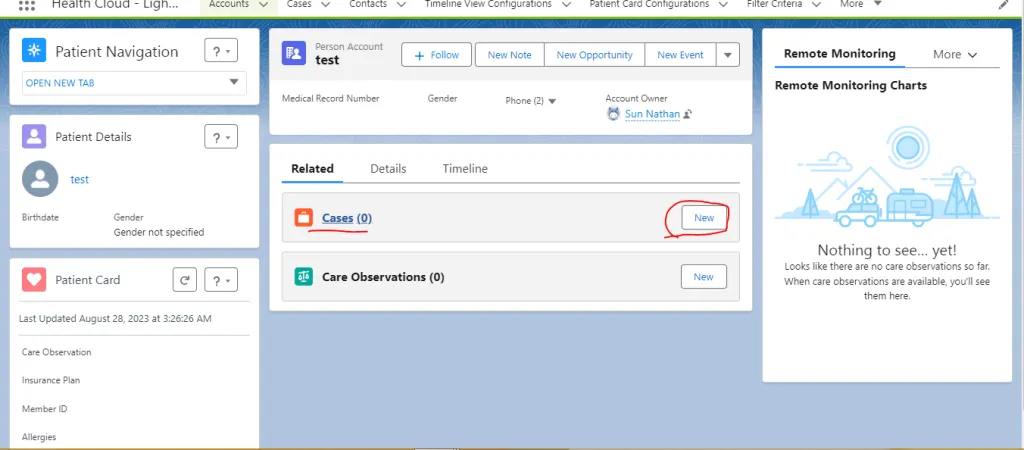Open the test patient name link
The image size is (1024, 450).
click(x=80, y=179)
